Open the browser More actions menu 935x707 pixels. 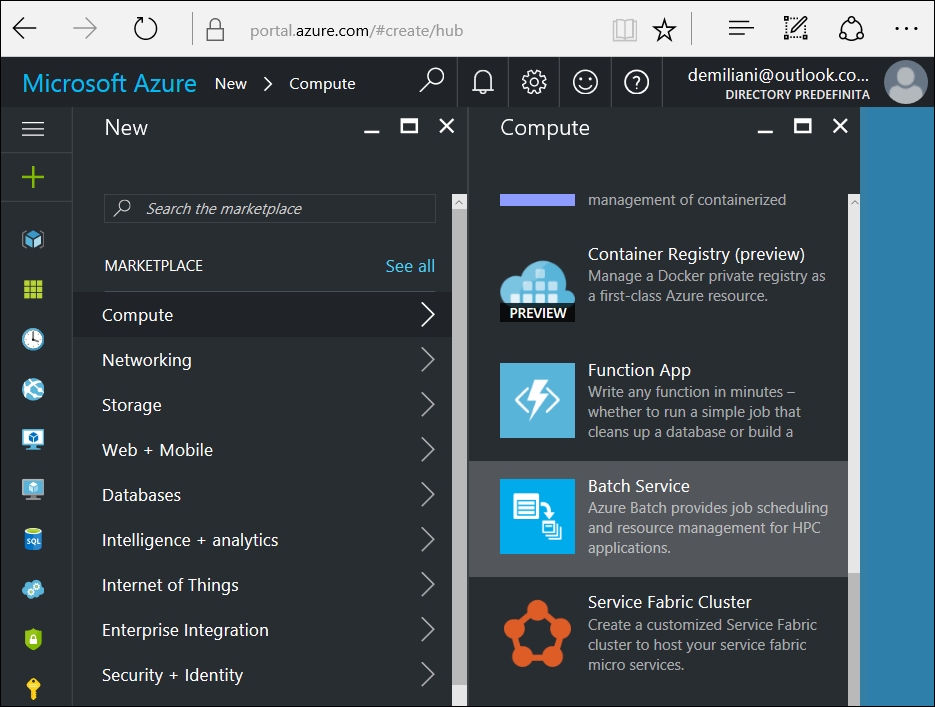[x=906, y=29]
